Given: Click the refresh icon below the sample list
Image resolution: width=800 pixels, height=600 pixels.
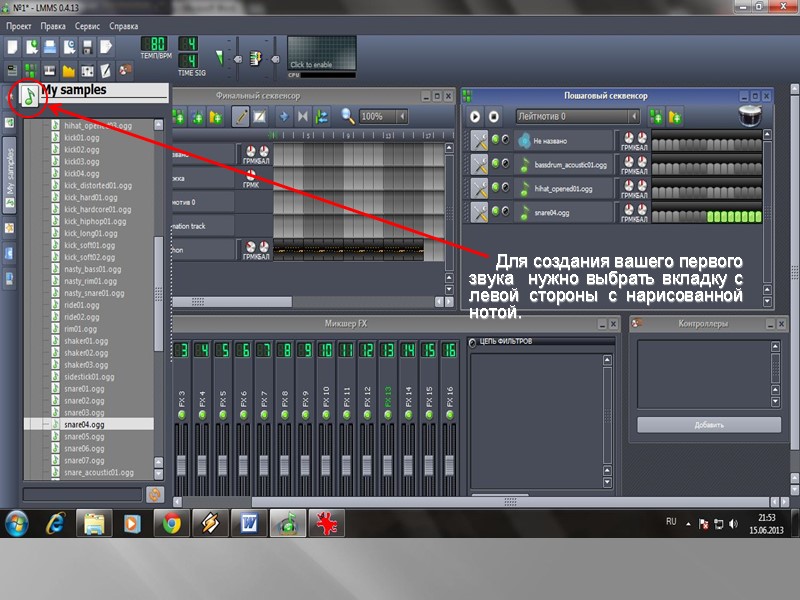Looking at the screenshot, I should (x=155, y=494).
